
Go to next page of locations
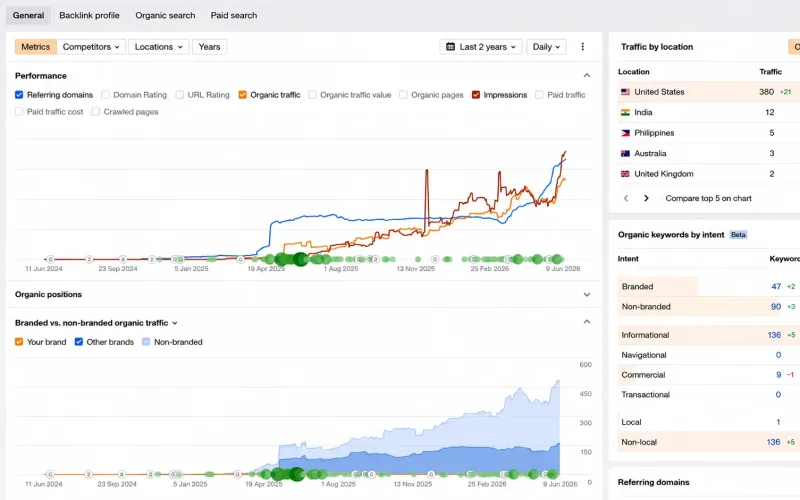click(646, 198)
